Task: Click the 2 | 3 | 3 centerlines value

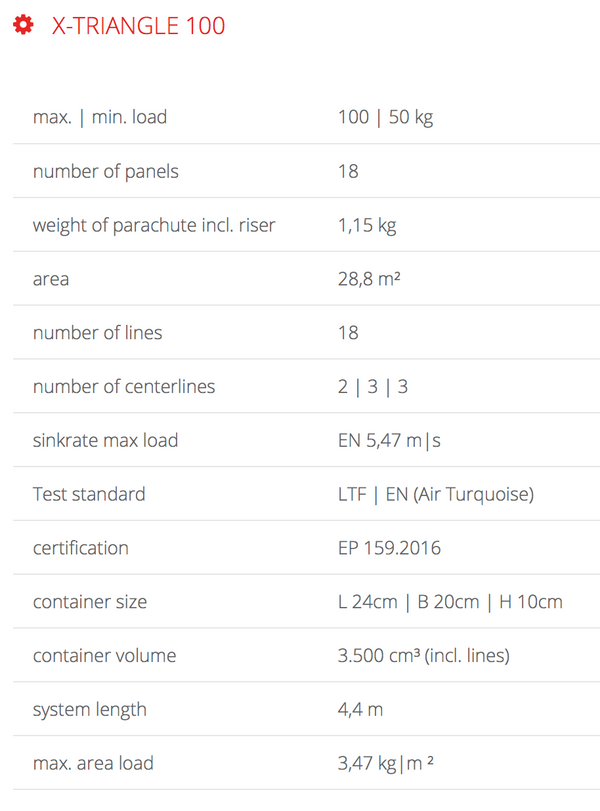Action: pyautogui.click(x=373, y=386)
